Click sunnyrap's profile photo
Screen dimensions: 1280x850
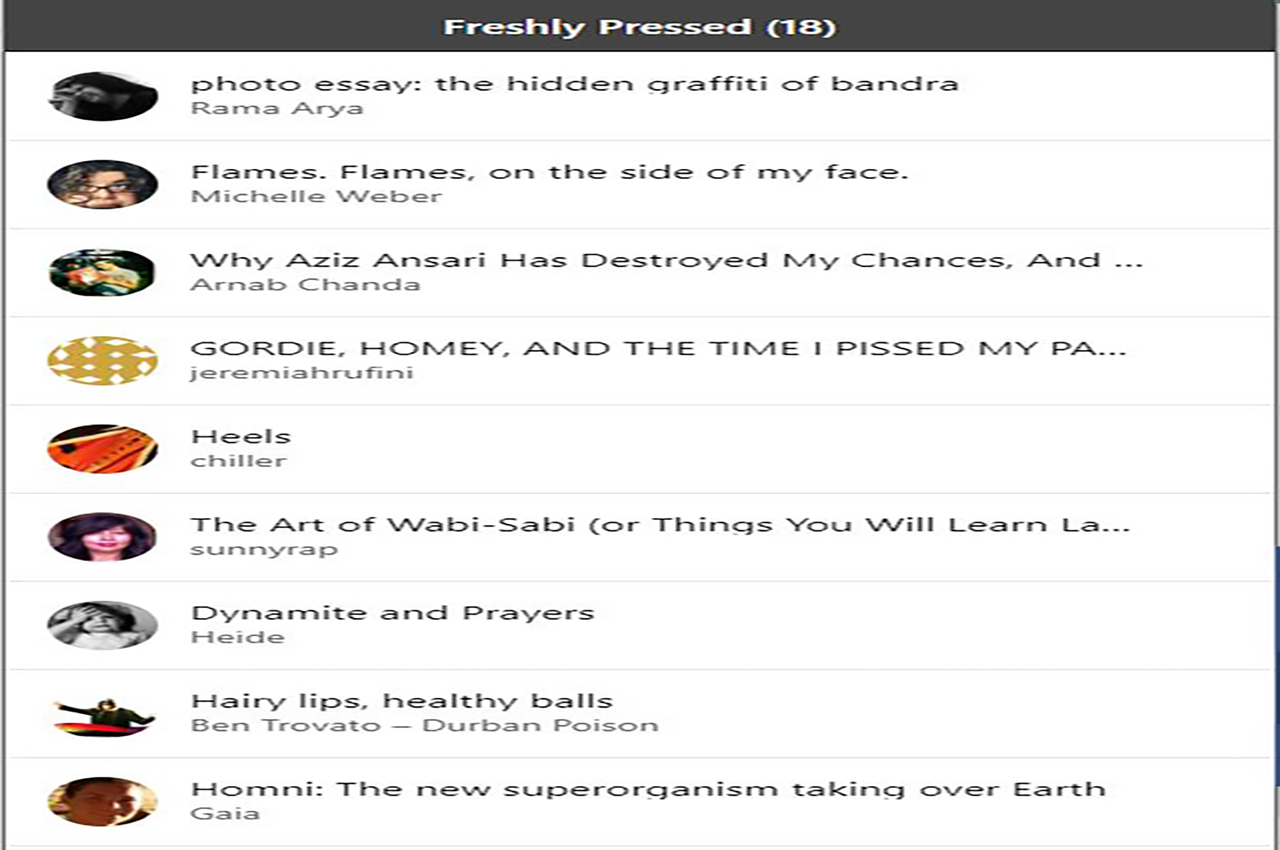coord(103,537)
